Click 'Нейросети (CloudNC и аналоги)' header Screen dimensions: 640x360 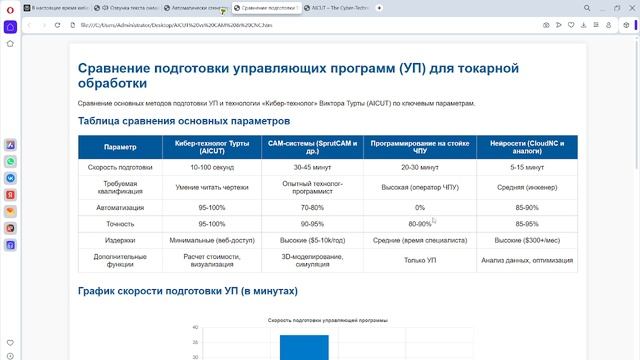point(527,147)
